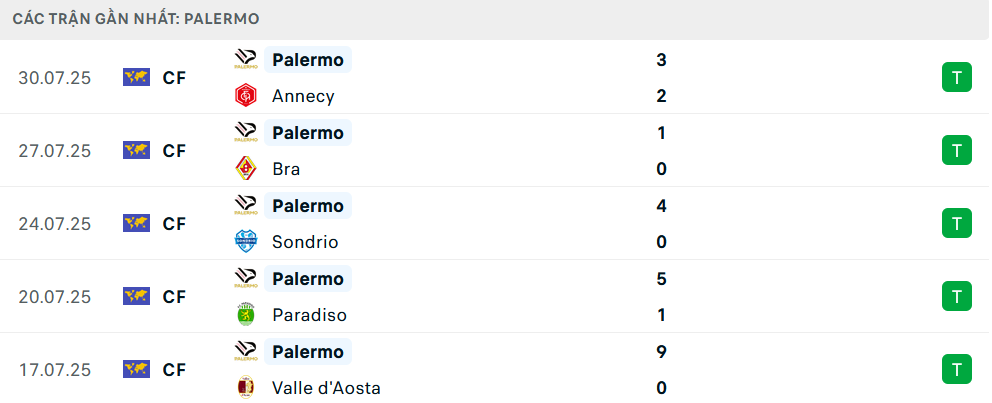Open the Paradiso team page
The height and width of the screenshot is (403, 992).
309,315
